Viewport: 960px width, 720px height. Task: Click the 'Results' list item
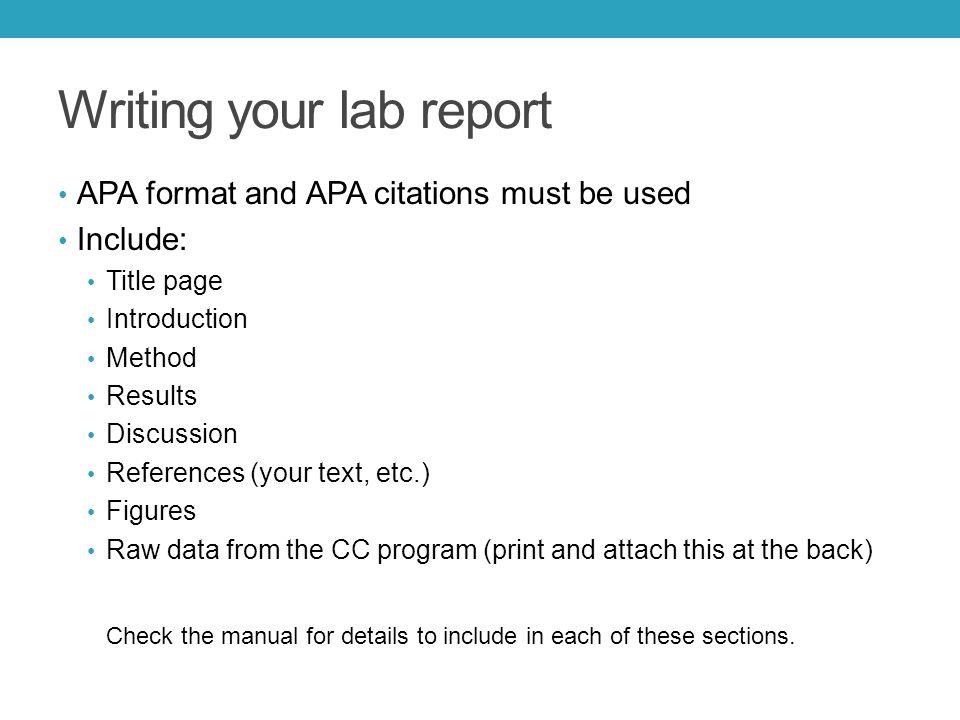pos(151,396)
